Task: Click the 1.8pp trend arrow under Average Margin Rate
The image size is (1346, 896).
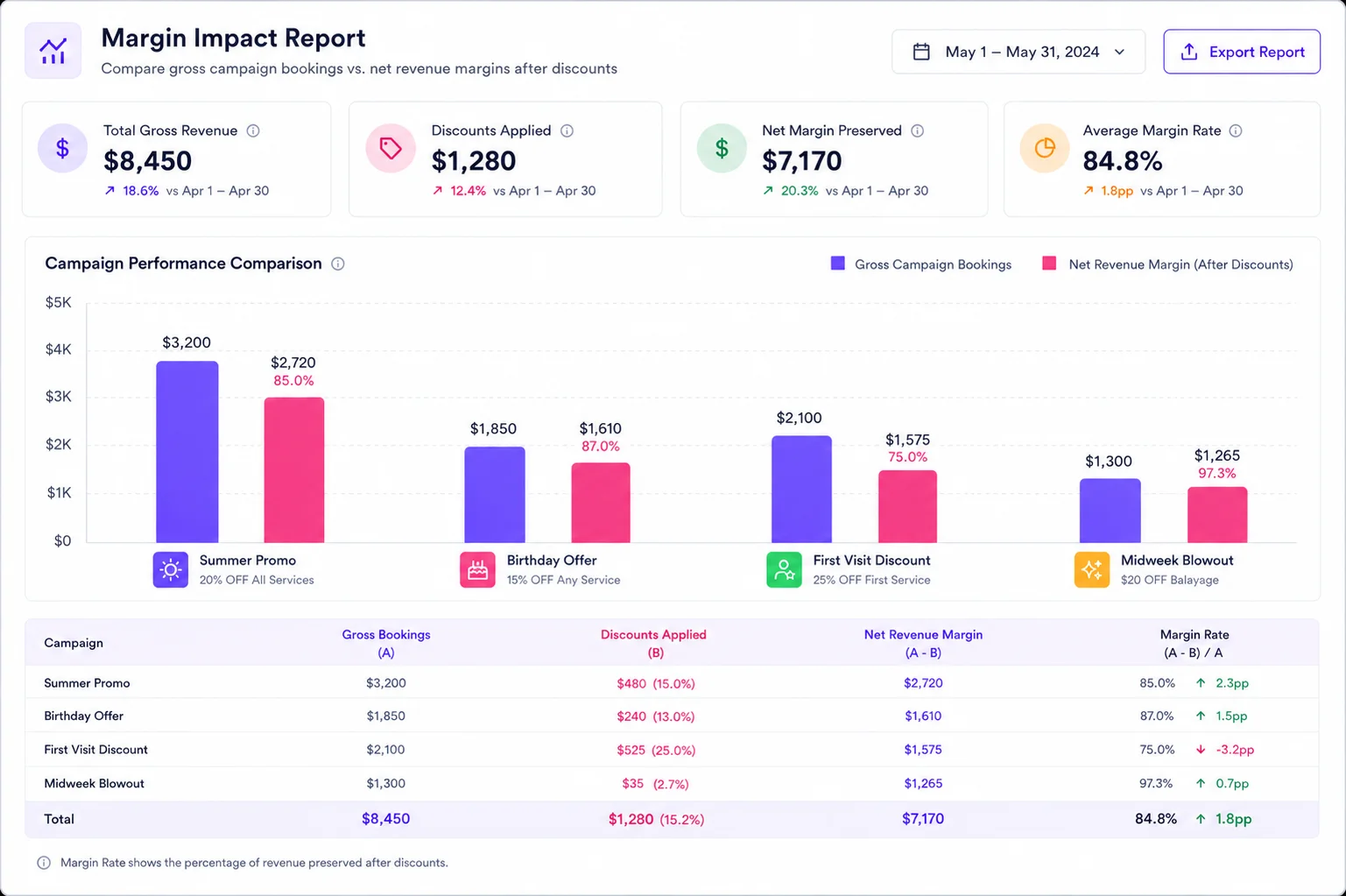Action: pos(1089,190)
